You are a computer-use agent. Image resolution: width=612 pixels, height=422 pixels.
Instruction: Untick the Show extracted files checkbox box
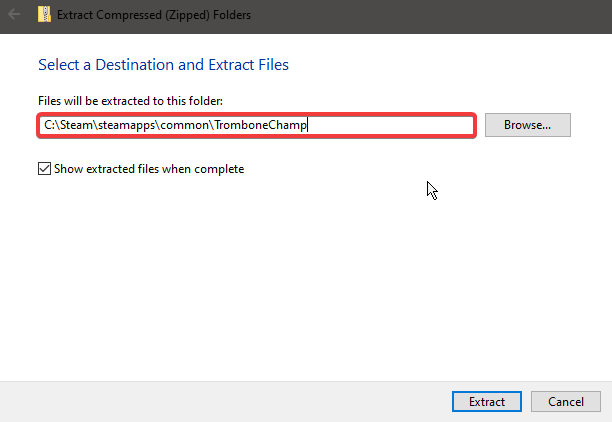[44, 169]
